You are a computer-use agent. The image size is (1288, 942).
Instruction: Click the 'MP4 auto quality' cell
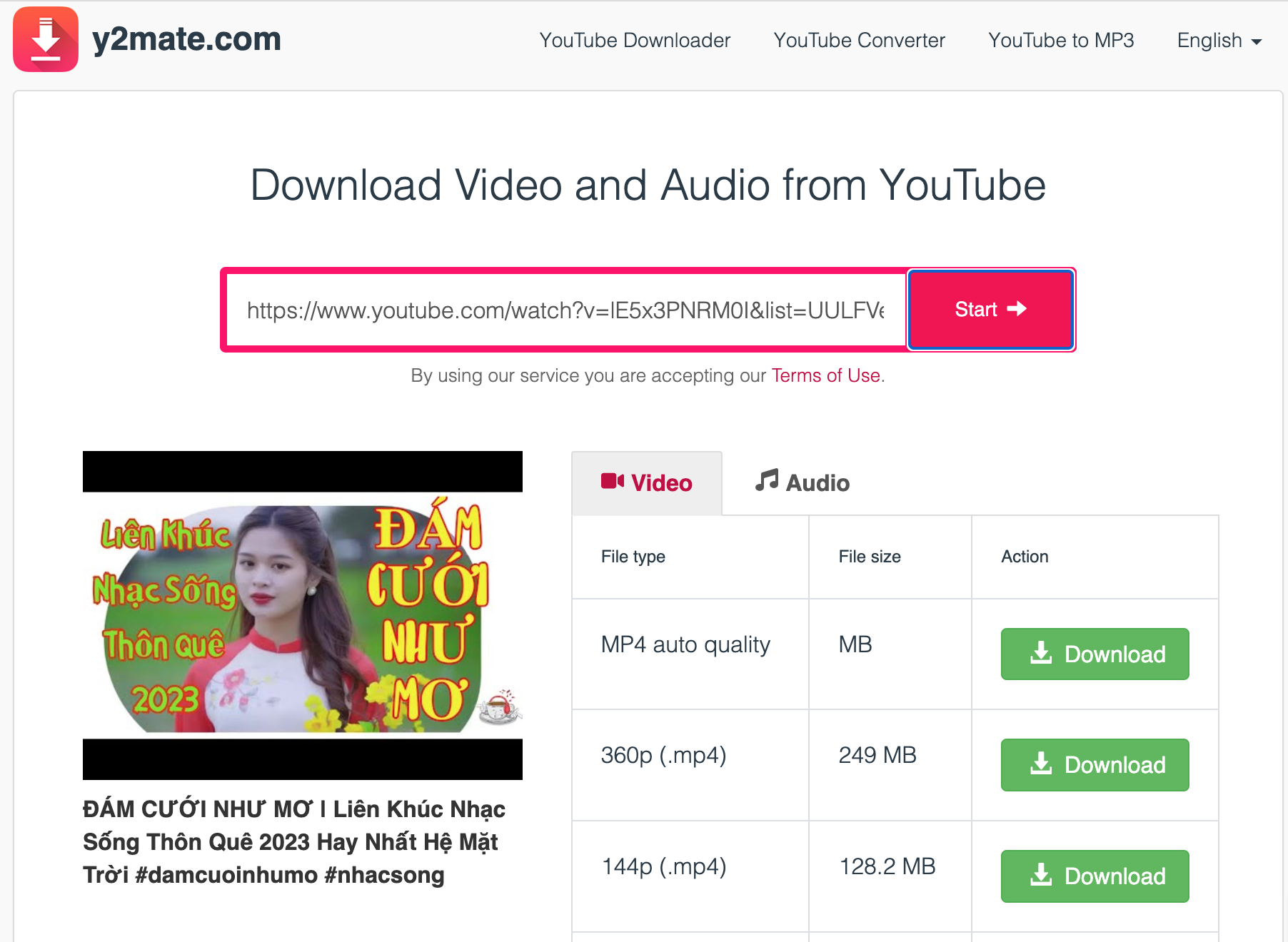click(690, 654)
